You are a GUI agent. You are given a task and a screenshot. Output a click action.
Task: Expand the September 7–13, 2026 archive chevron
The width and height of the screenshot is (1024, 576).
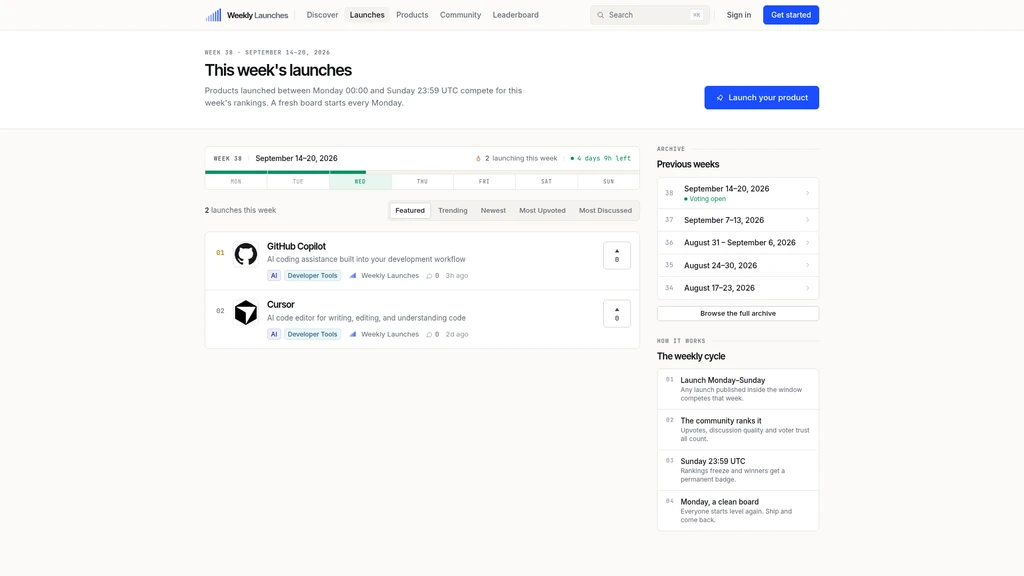coord(807,220)
